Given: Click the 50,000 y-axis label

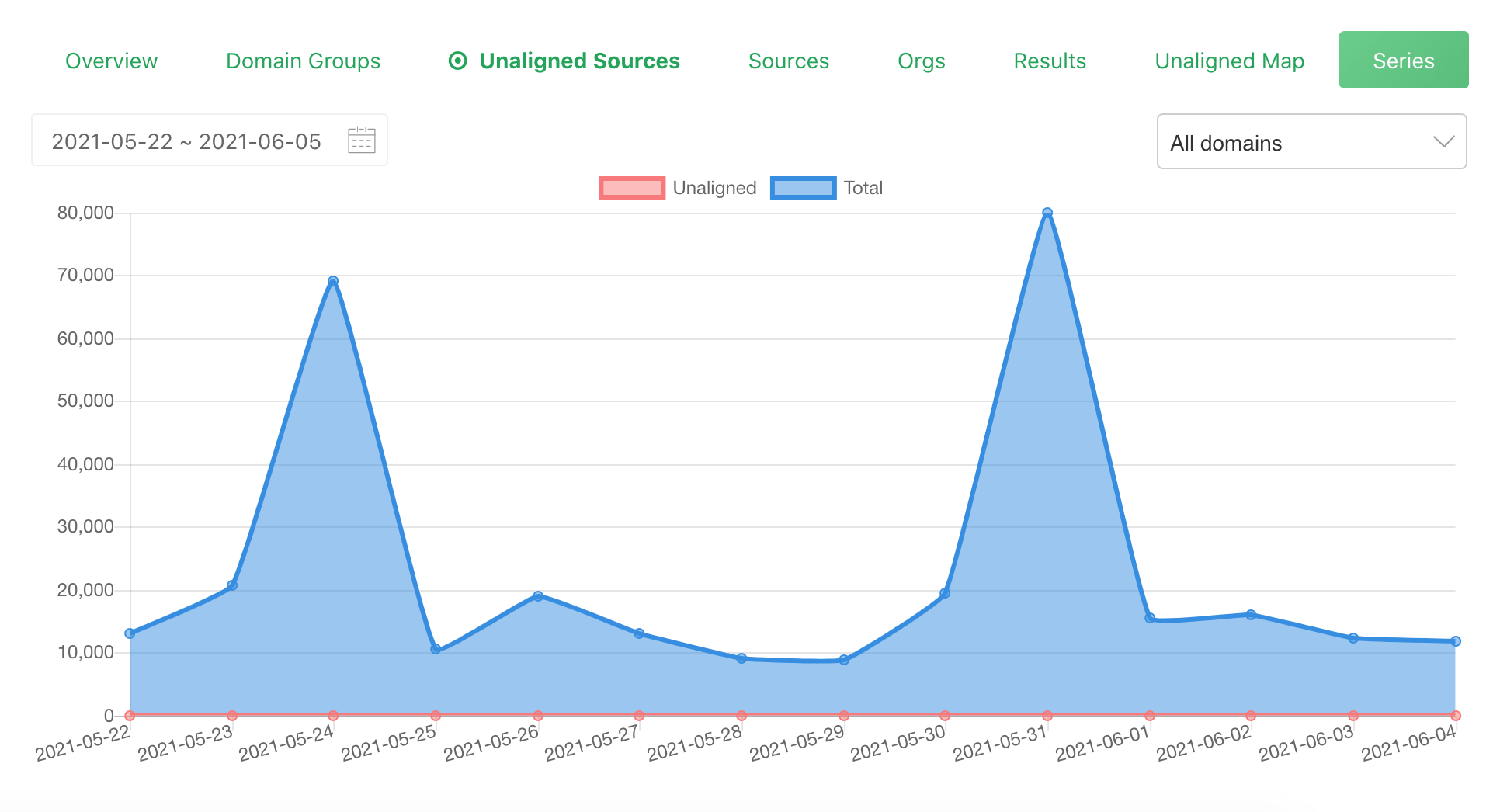Looking at the screenshot, I should pos(85,401).
